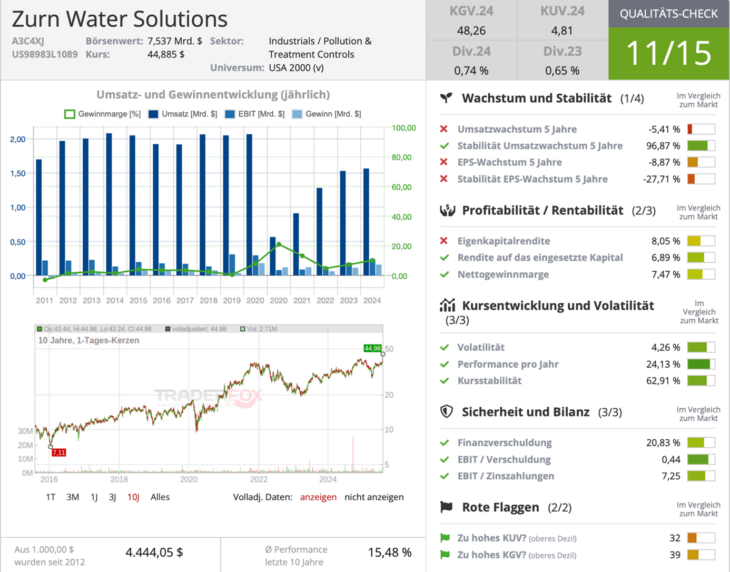Click the green check beside Performance pro Jahr
This screenshot has width=730, height=572.
click(x=444, y=364)
